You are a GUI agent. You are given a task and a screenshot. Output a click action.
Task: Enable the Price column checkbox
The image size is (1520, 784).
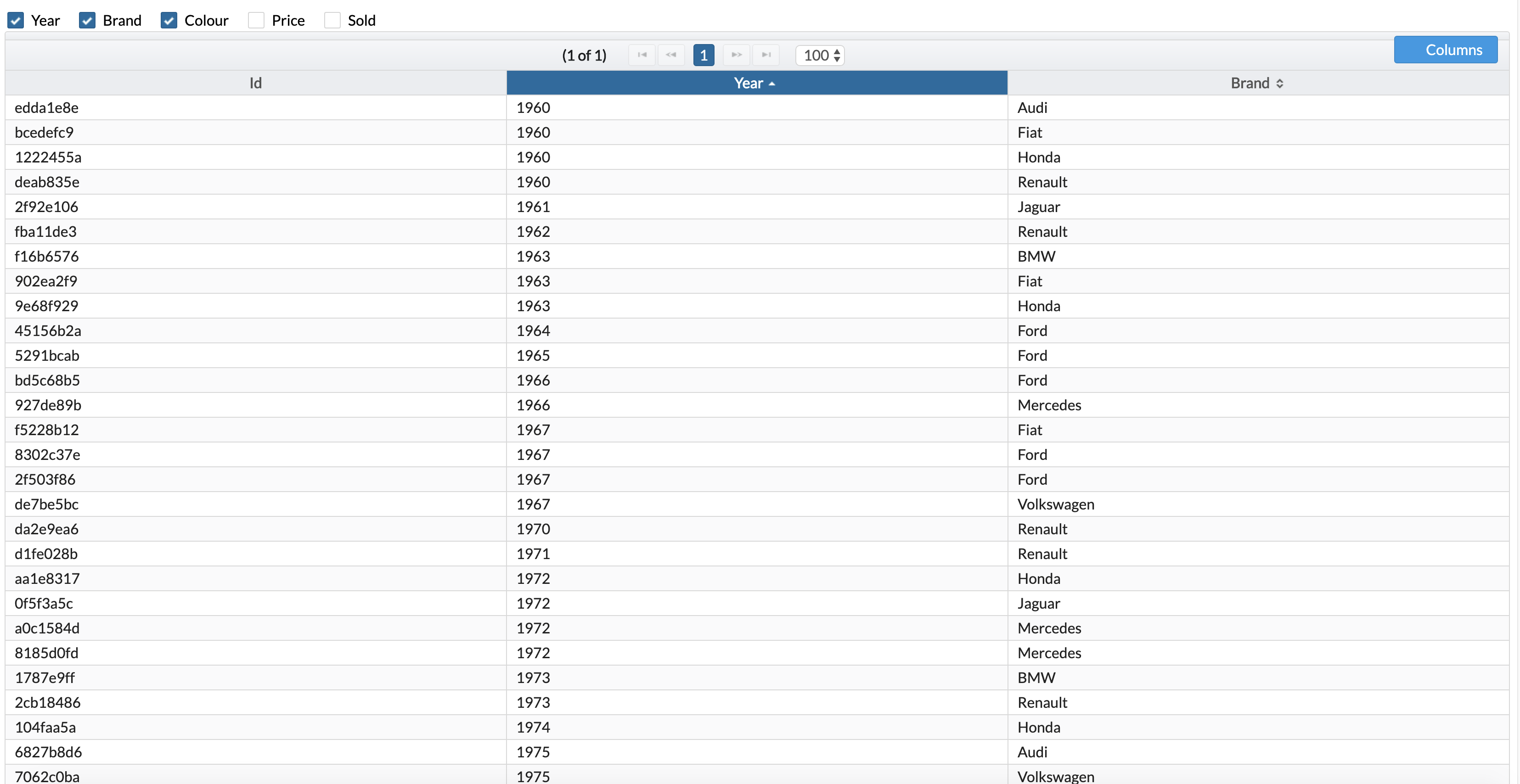[256, 21]
